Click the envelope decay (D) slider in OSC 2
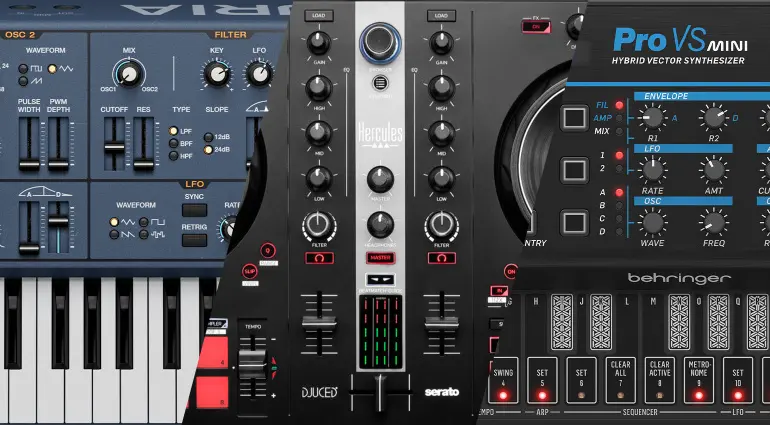This screenshot has height=425, width=770. click(x=58, y=221)
